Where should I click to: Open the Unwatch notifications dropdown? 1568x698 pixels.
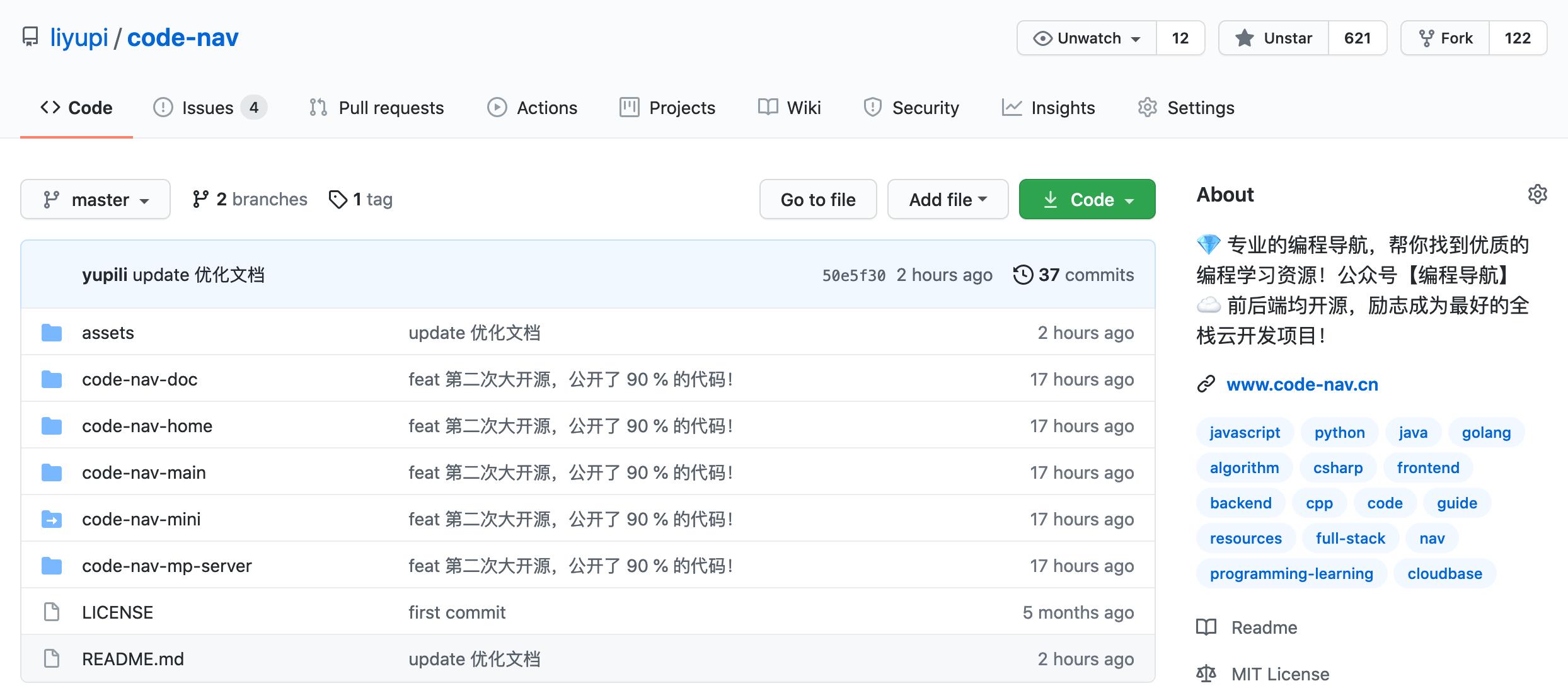pyautogui.click(x=1087, y=38)
